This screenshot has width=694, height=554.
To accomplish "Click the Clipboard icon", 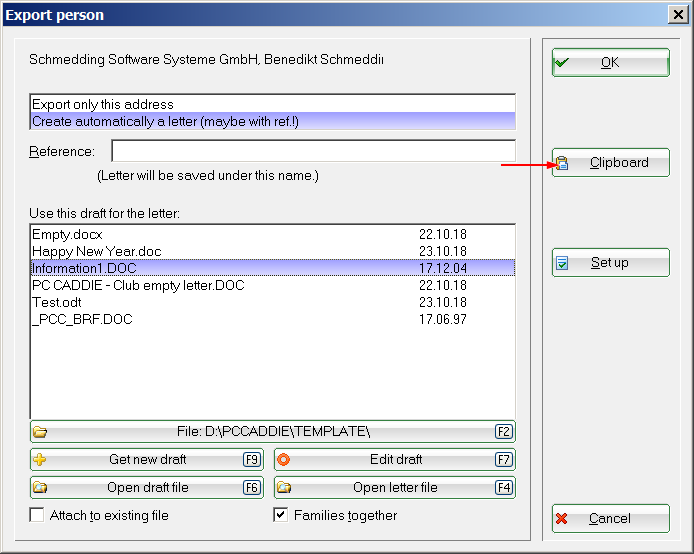I will click(x=562, y=163).
